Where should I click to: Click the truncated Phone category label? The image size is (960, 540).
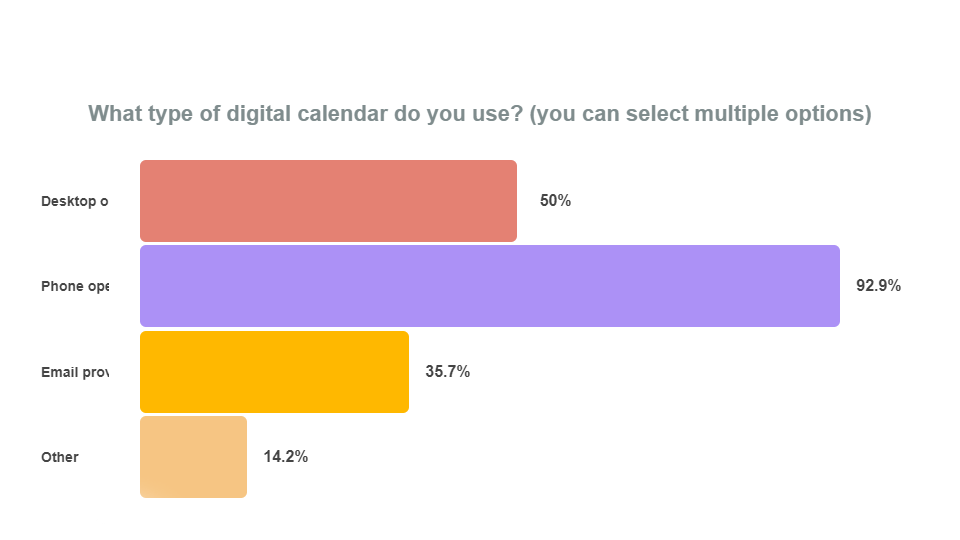[75, 287]
